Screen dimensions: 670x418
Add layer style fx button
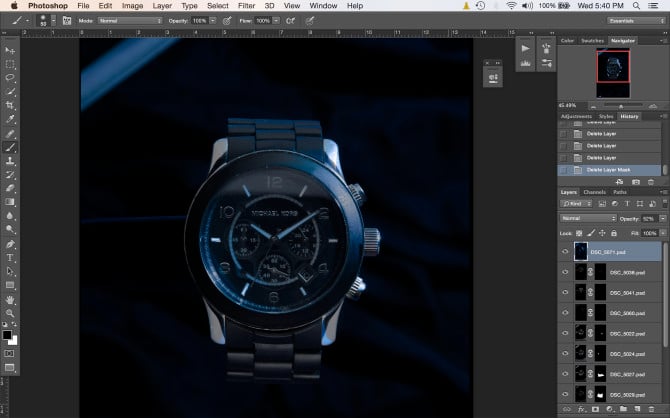pos(581,409)
